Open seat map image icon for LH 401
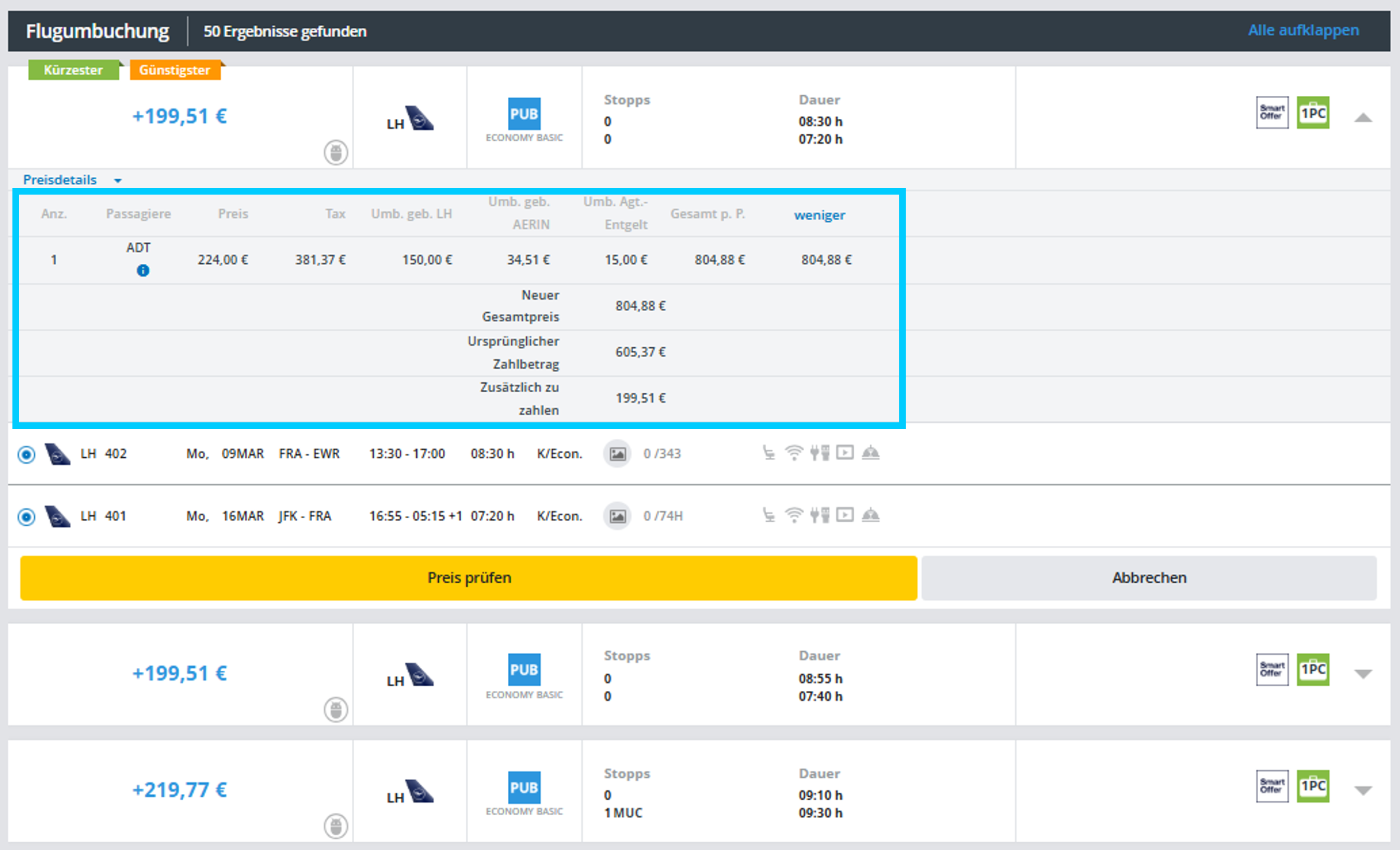Image resolution: width=1400 pixels, height=850 pixels. (617, 516)
